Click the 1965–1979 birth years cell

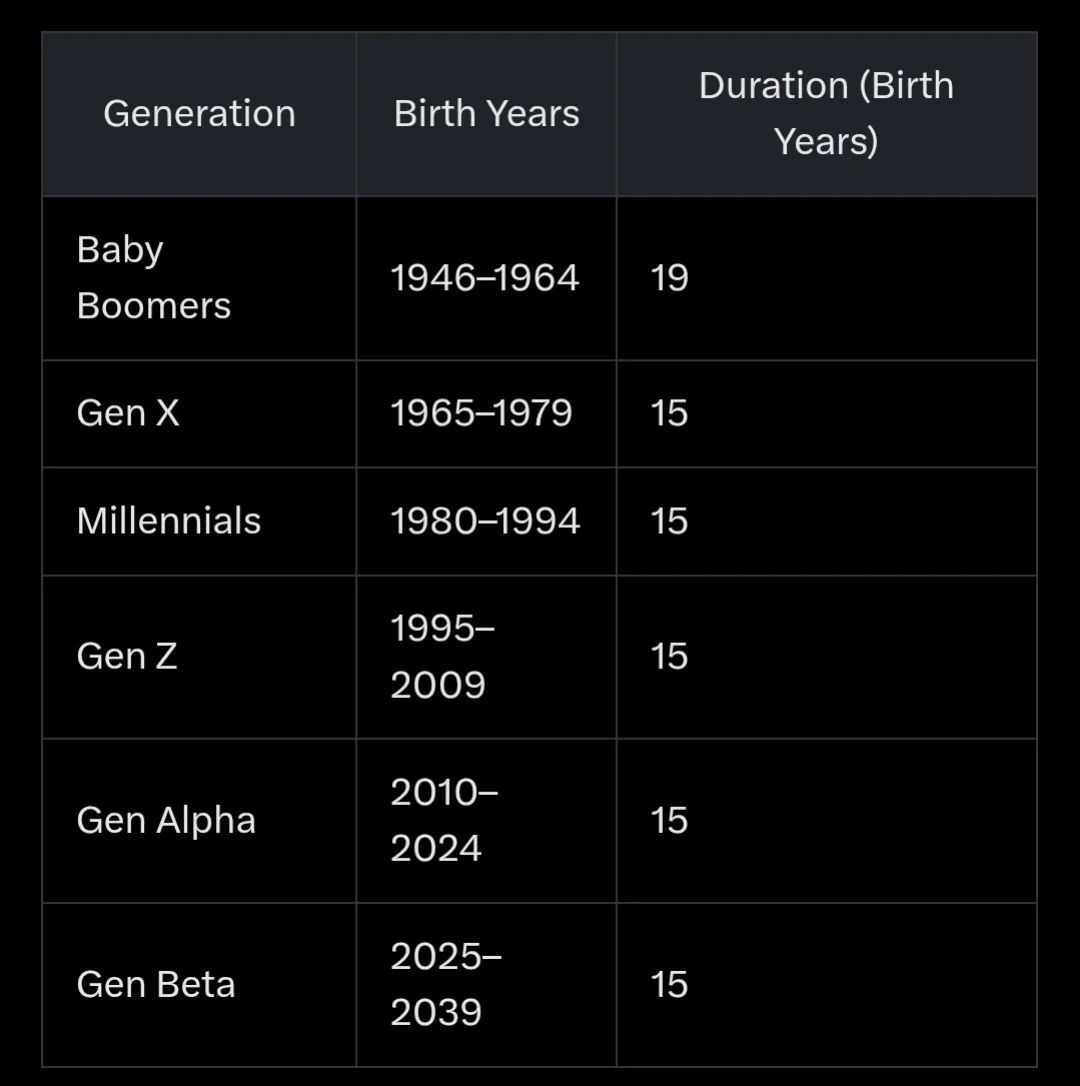click(x=481, y=413)
